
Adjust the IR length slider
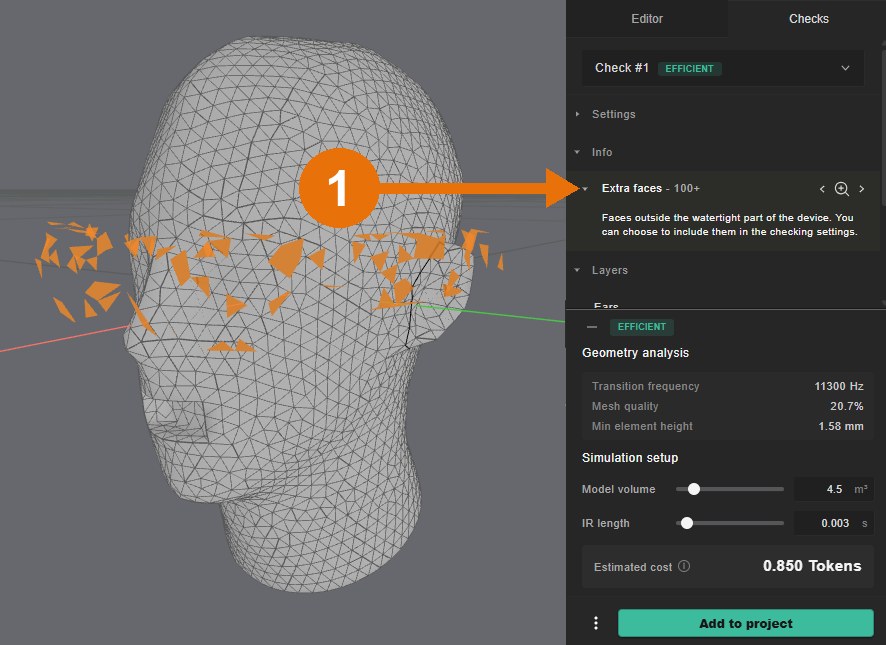point(687,523)
